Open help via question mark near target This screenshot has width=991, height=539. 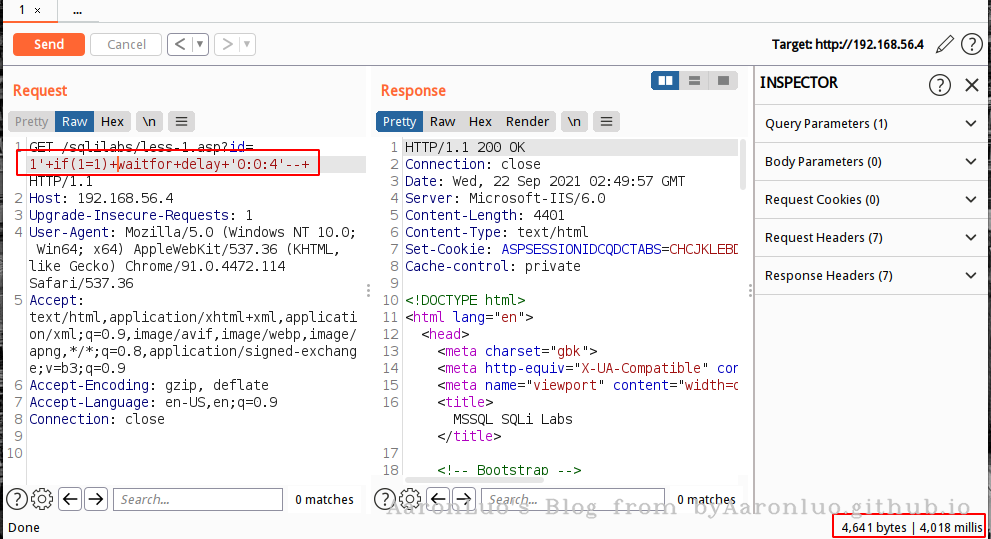(971, 44)
